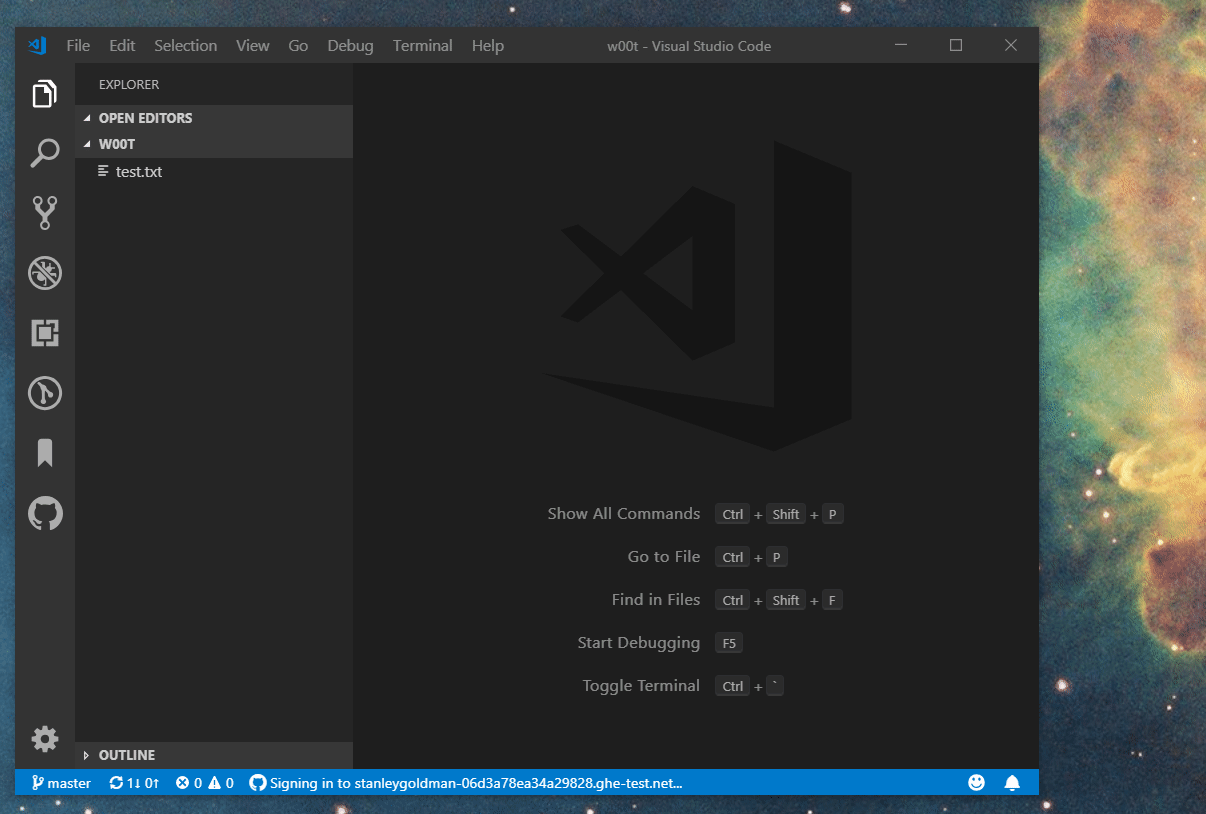Collapse the W00T folder section
This screenshot has width=1206, height=814.
(x=115, y=144)
